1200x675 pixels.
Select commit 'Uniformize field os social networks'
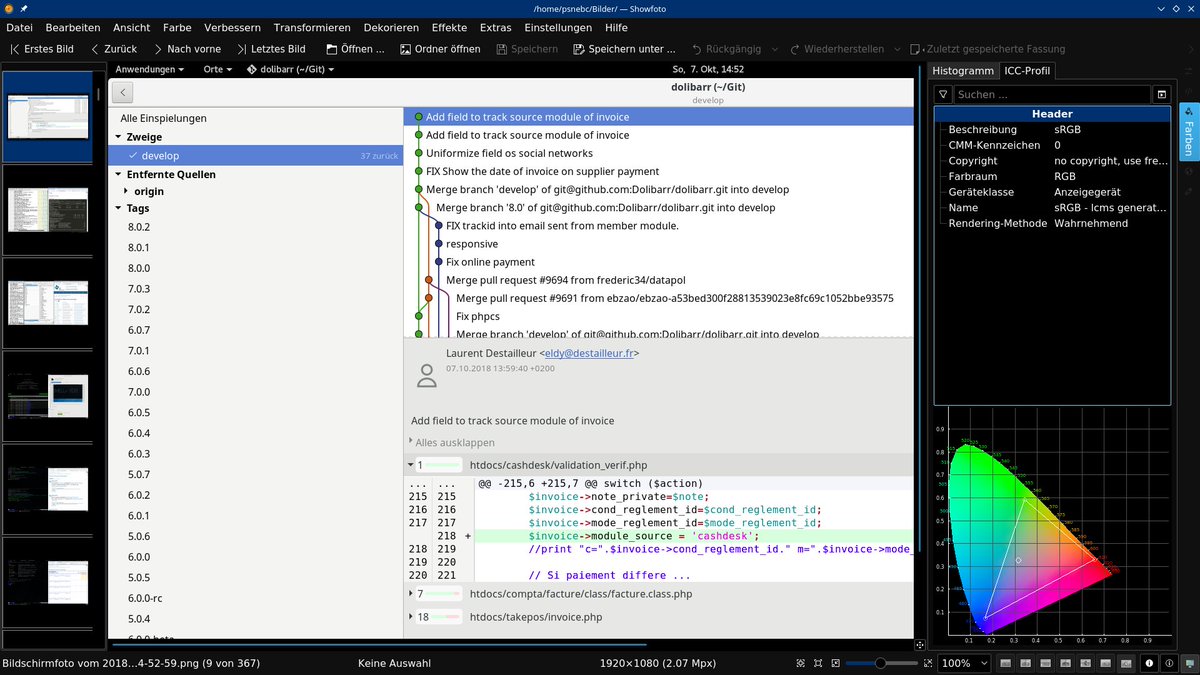click(x=509, y=153)
